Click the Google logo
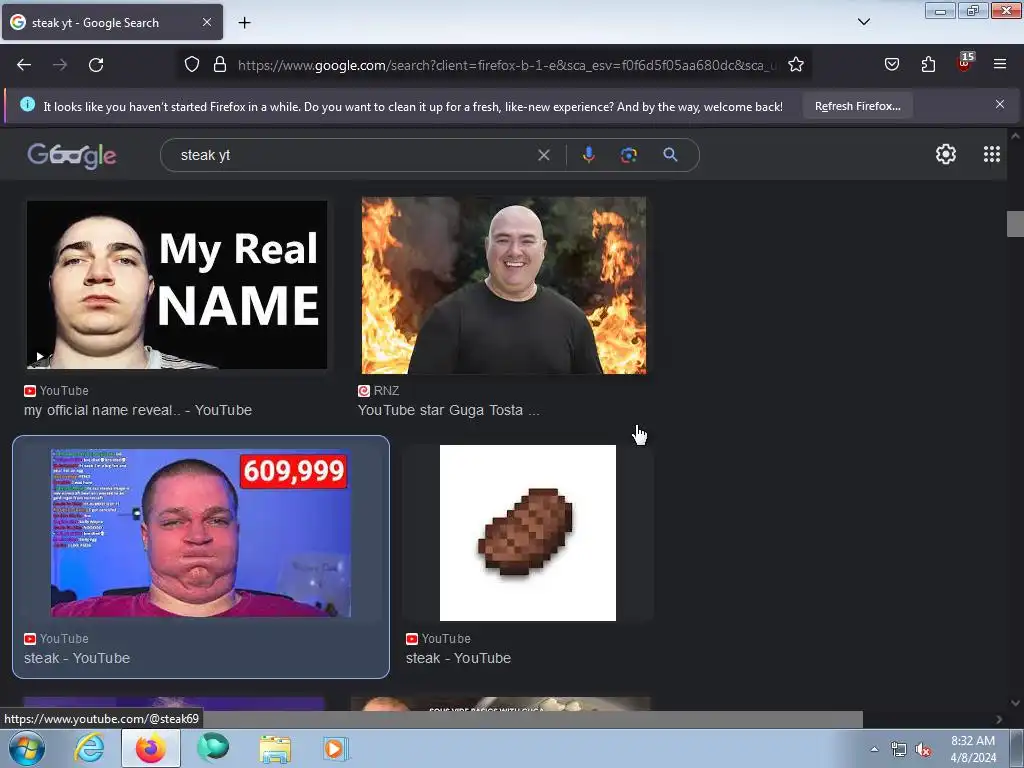 [72, 155]
